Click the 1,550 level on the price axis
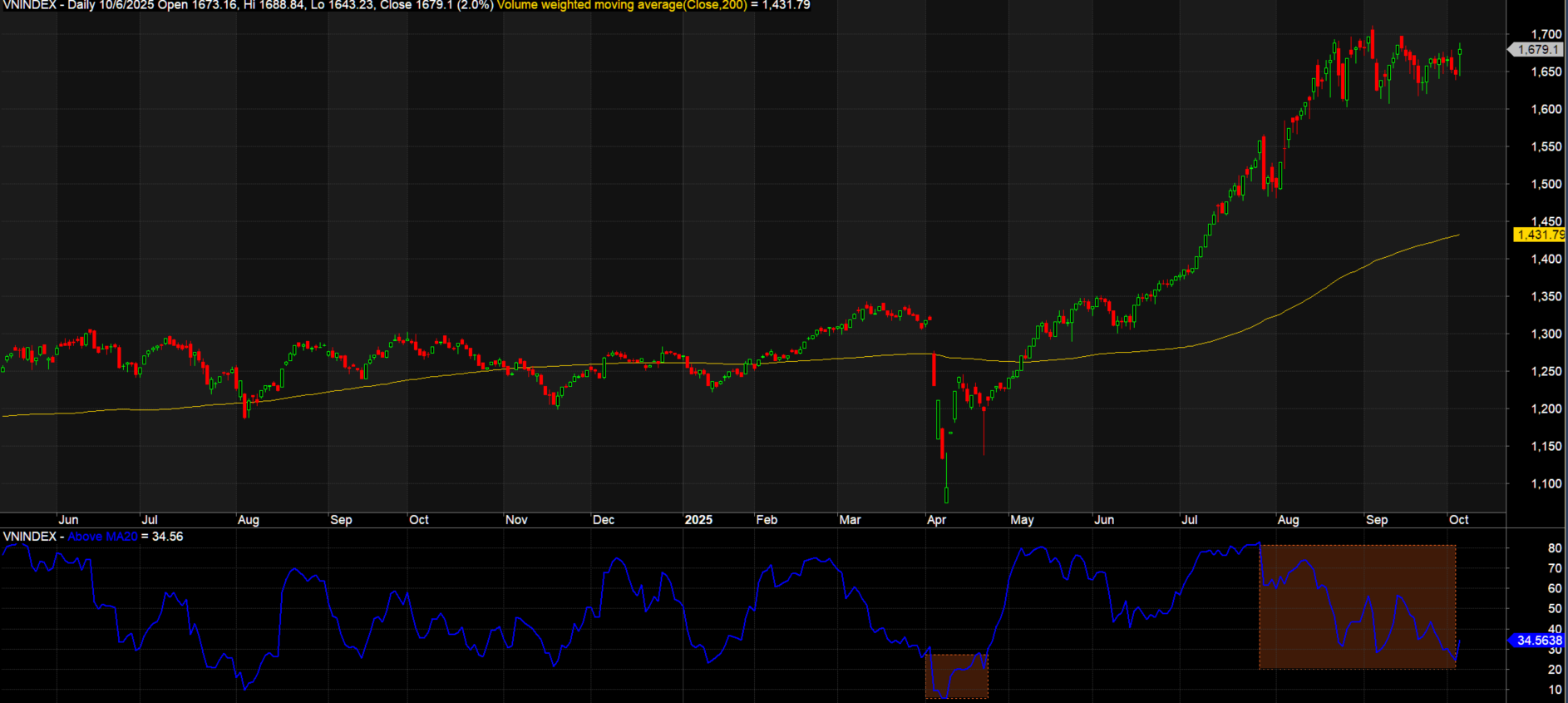 (x=1546, y=146)
